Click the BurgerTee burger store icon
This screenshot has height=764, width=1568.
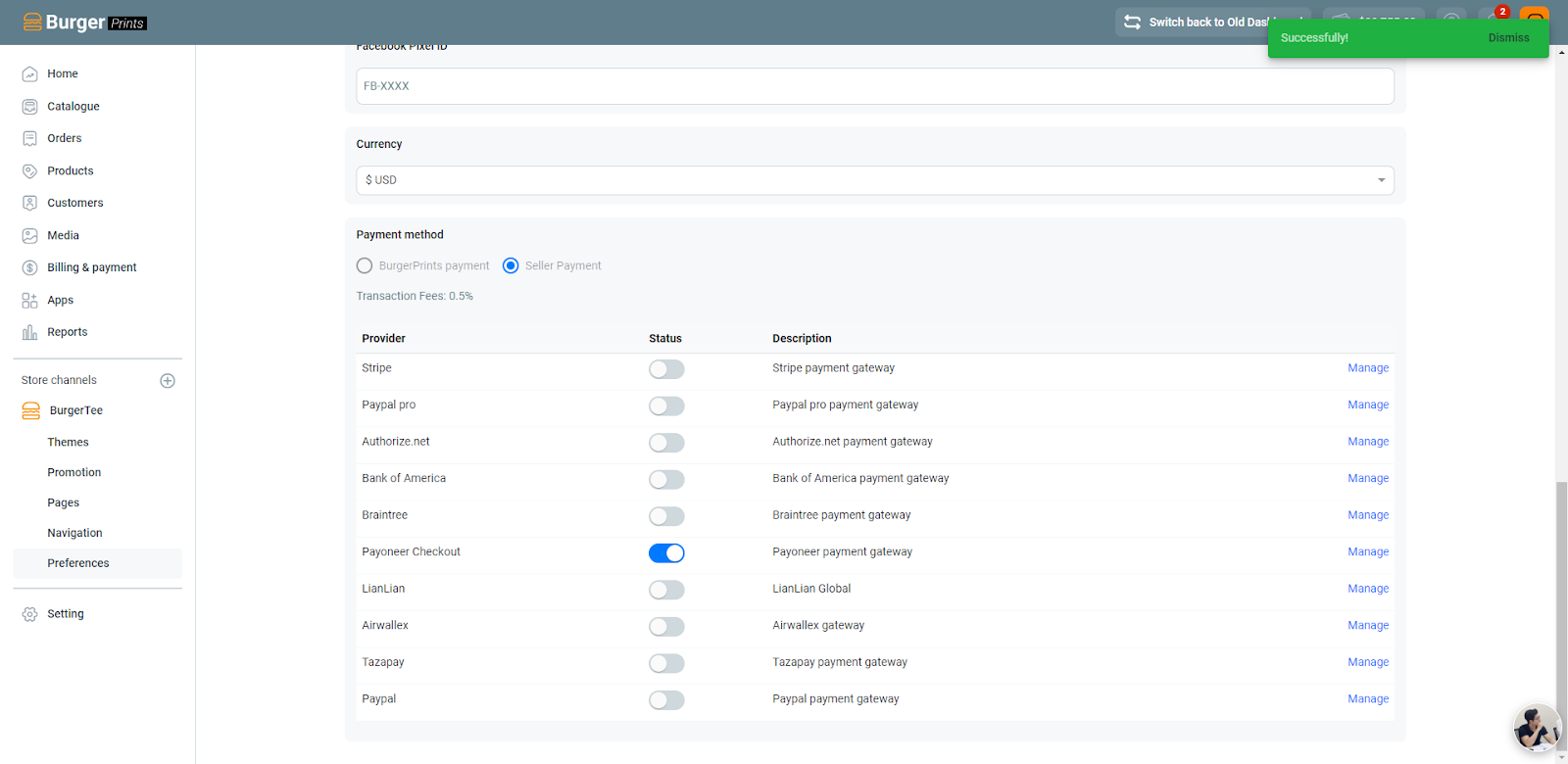(31, 410)
